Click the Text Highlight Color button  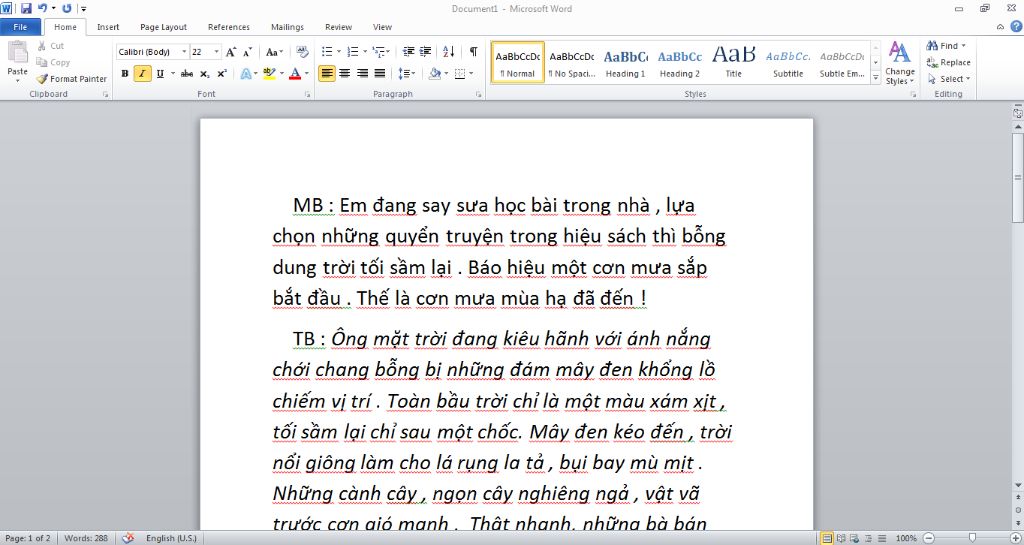tap(269, 73)
